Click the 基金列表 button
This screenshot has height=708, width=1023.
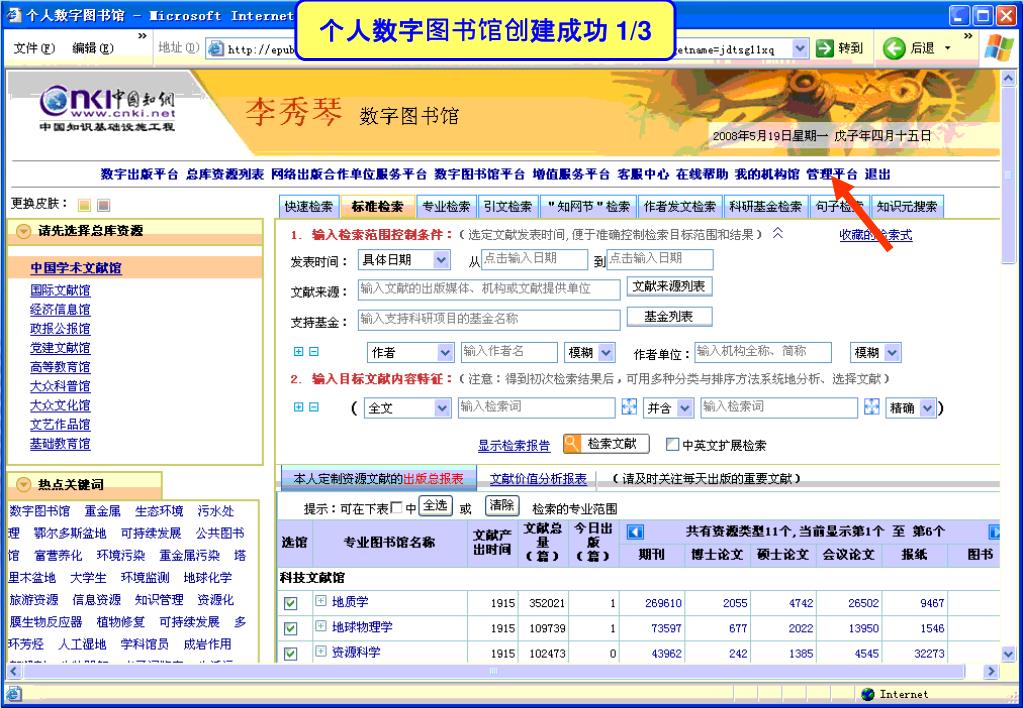pyautogui.click(x=669, y=317)
